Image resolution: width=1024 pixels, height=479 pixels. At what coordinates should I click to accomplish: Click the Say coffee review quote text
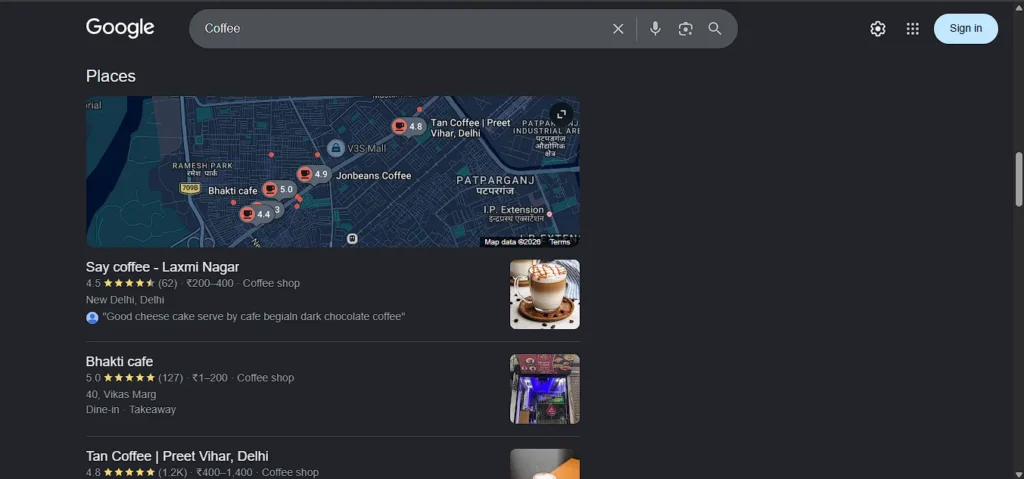[x=254, y=317]
